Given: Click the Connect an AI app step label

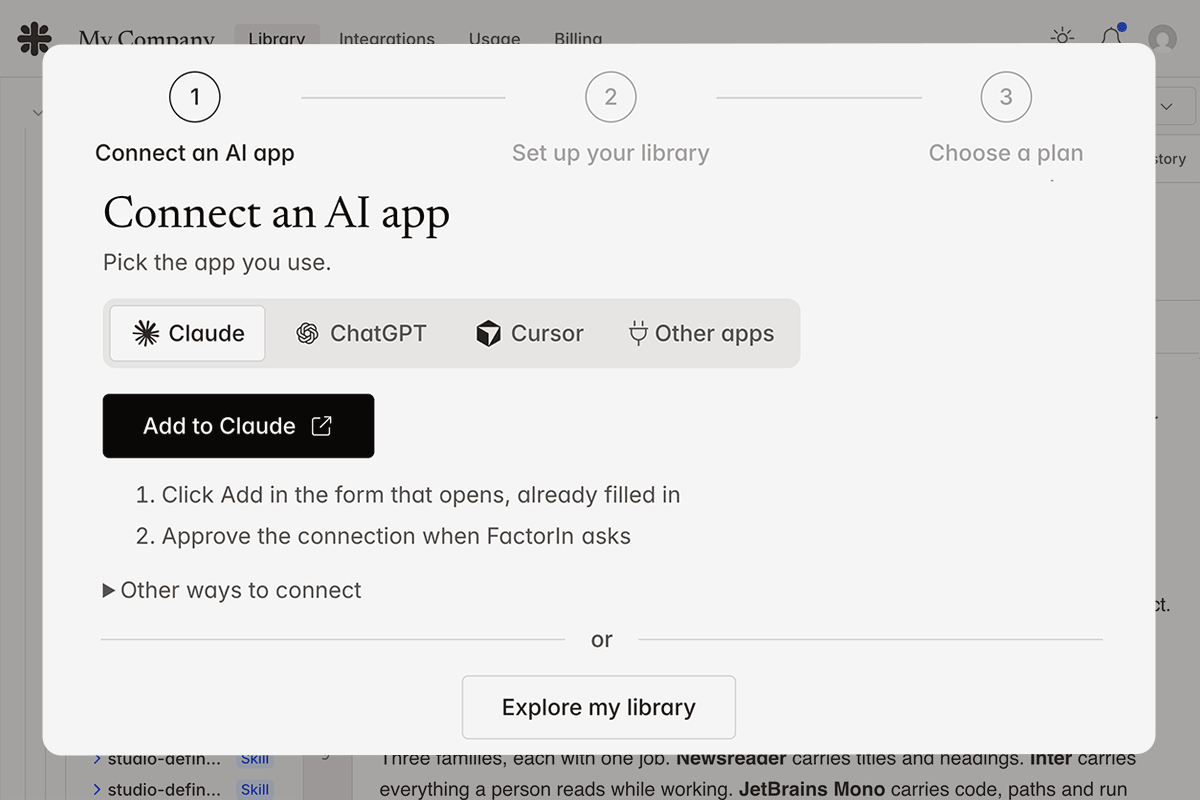Looking at the screenshot, I should (195, 153).
